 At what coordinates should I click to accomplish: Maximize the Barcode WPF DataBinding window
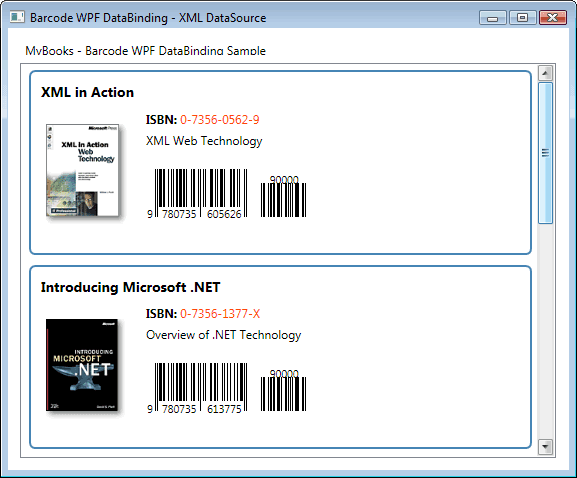522,18
